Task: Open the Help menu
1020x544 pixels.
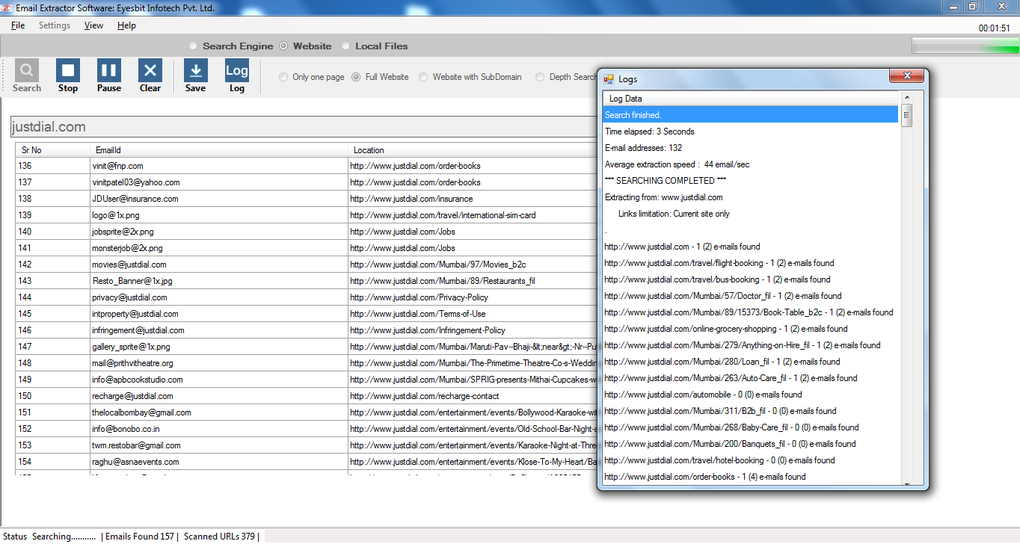Action: click(x=127, y=25)
